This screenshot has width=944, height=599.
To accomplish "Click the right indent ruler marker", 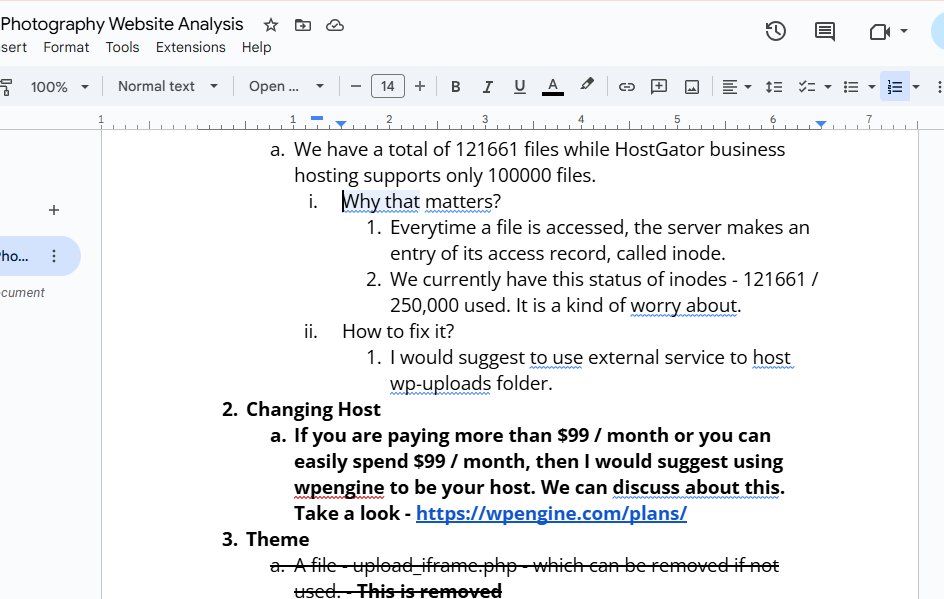I will [x=821, y=124].
